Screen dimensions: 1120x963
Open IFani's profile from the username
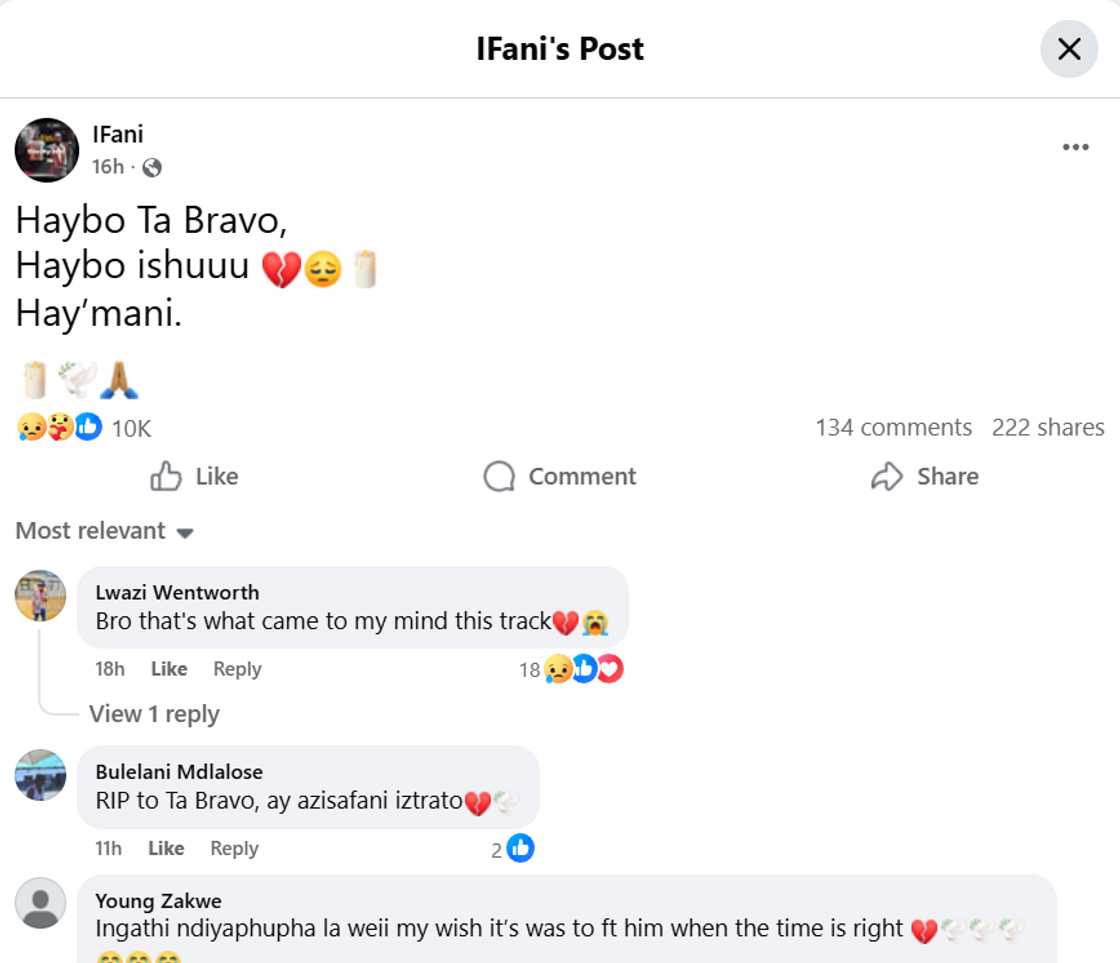point(117,133)
